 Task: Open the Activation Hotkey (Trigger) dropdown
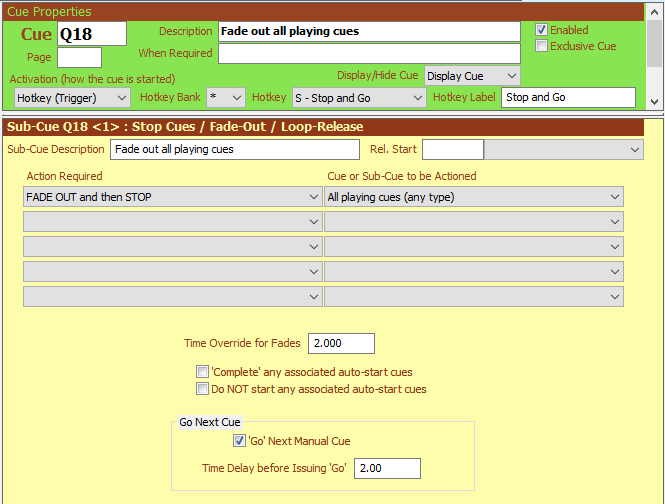click(x=73, y=98)
